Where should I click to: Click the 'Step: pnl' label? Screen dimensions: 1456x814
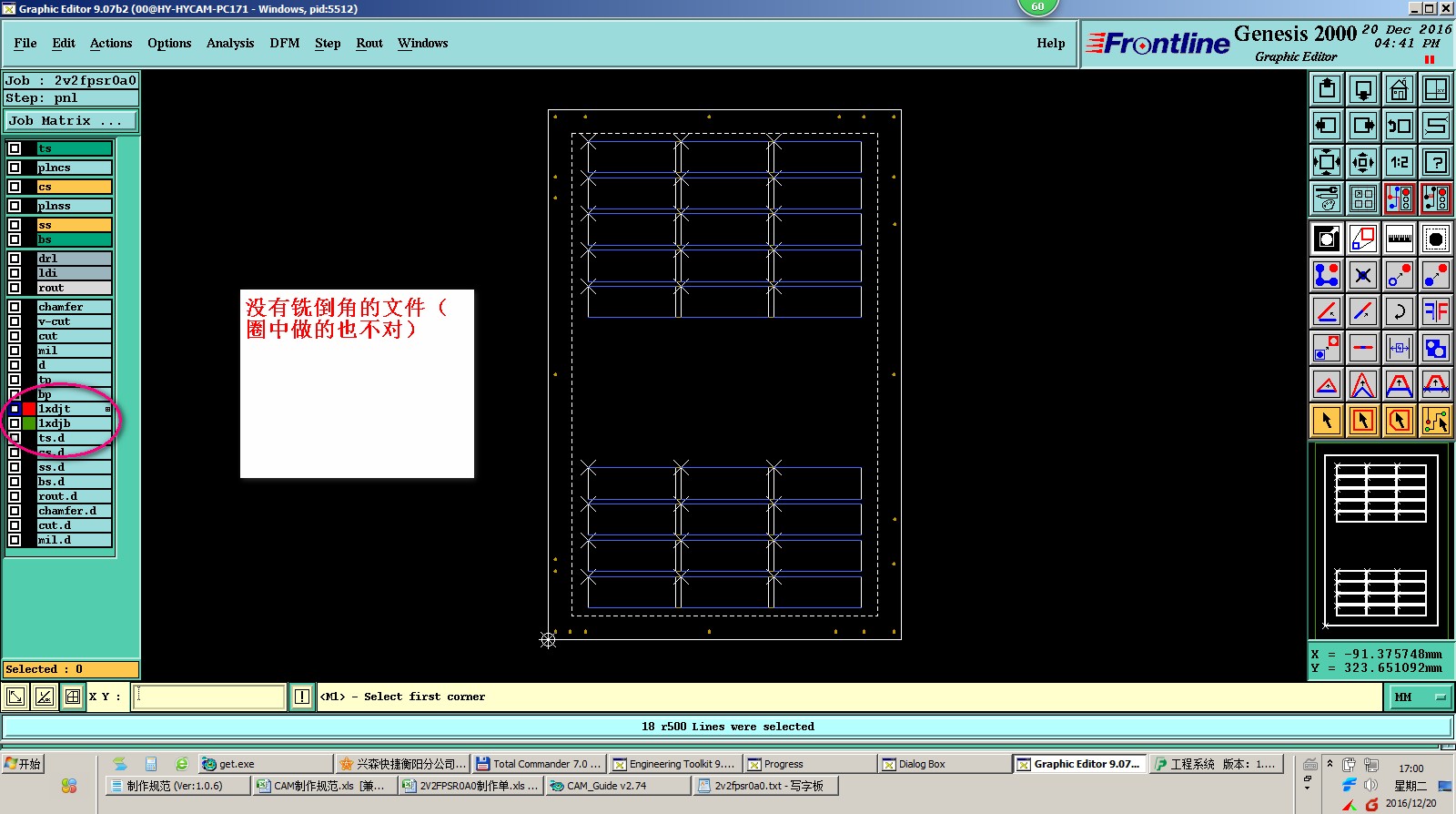[42, 97]
